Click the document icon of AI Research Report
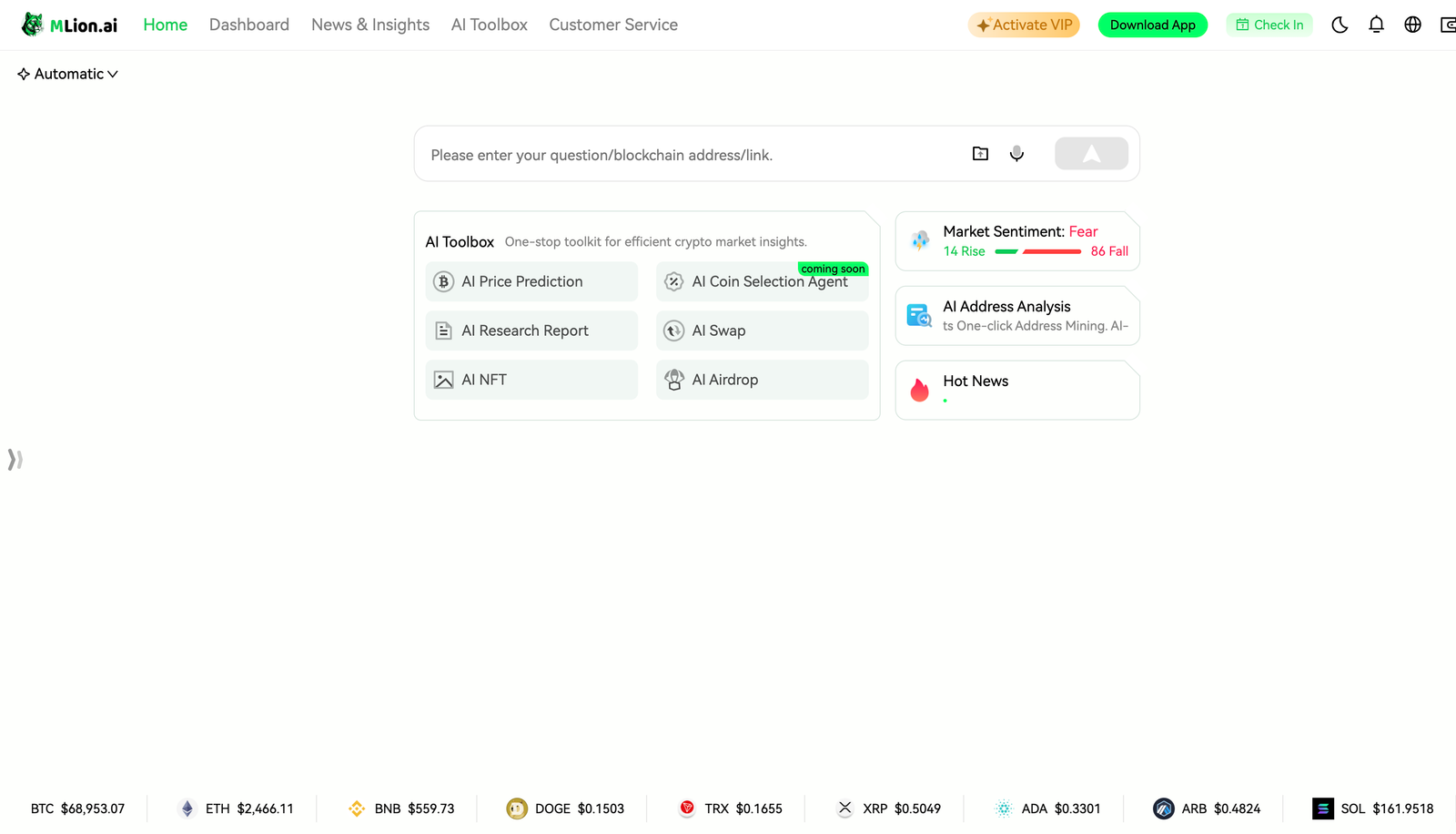Image resolution: width=1456 pixels, height=834 pixels. pyautogui.click(x=443, y=331)
